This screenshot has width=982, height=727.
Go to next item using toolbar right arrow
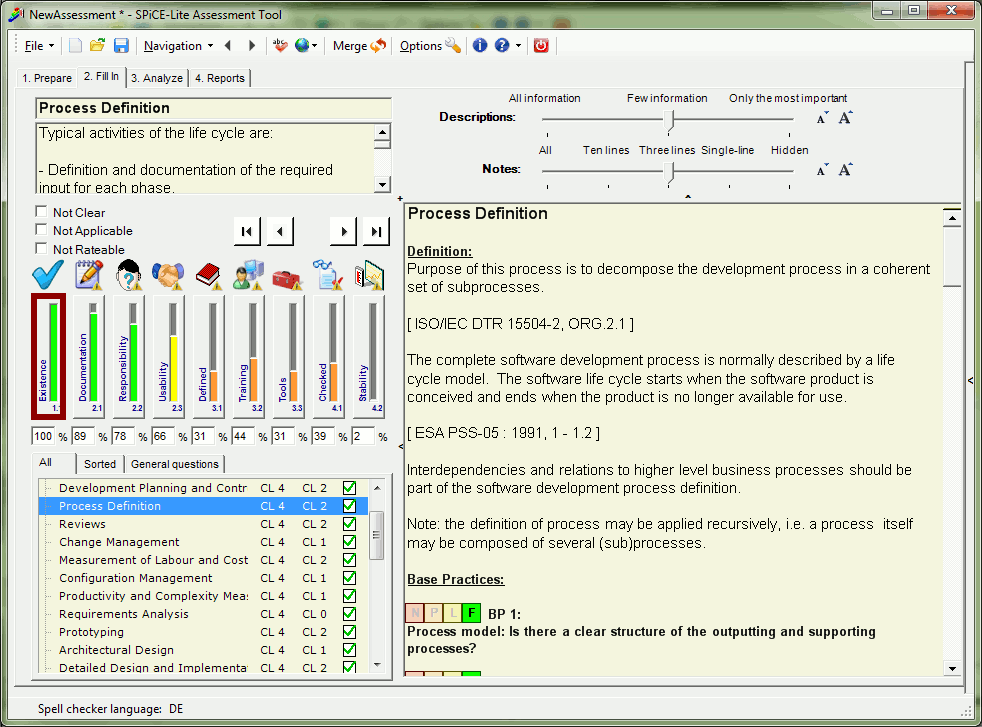[252, 46]
